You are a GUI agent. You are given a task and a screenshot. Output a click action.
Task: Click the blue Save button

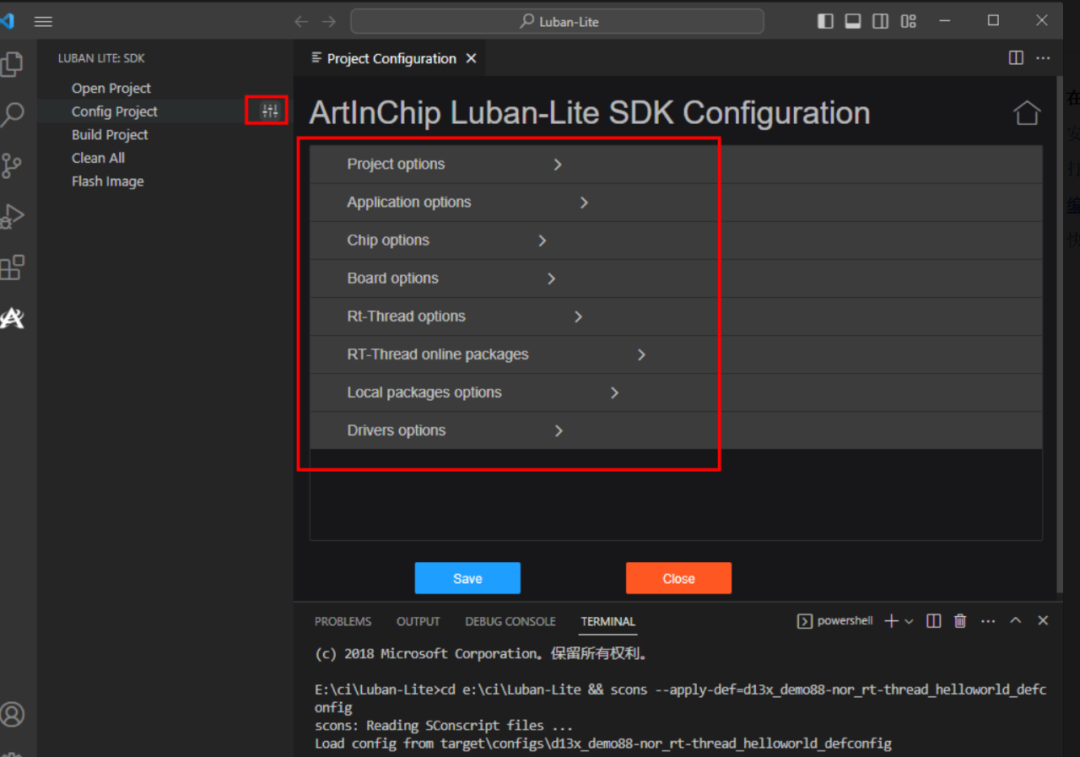pos(468,578)
